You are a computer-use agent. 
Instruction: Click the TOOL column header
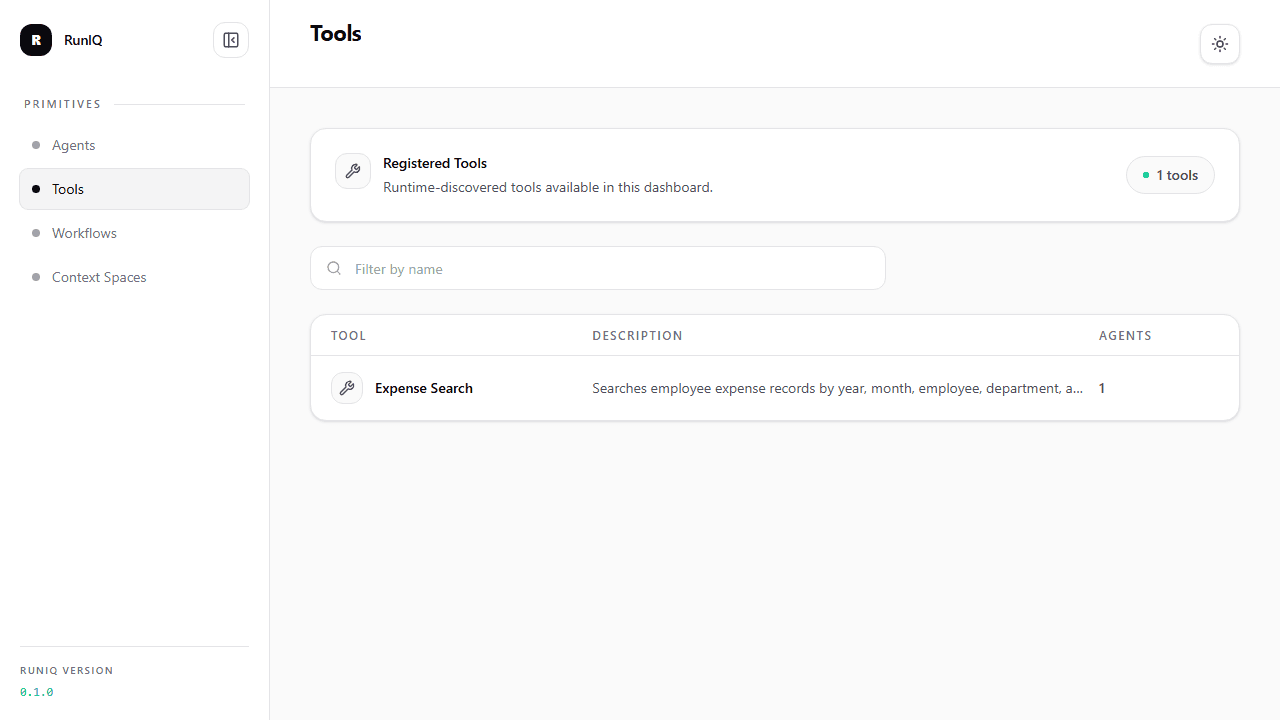point(348,336)
